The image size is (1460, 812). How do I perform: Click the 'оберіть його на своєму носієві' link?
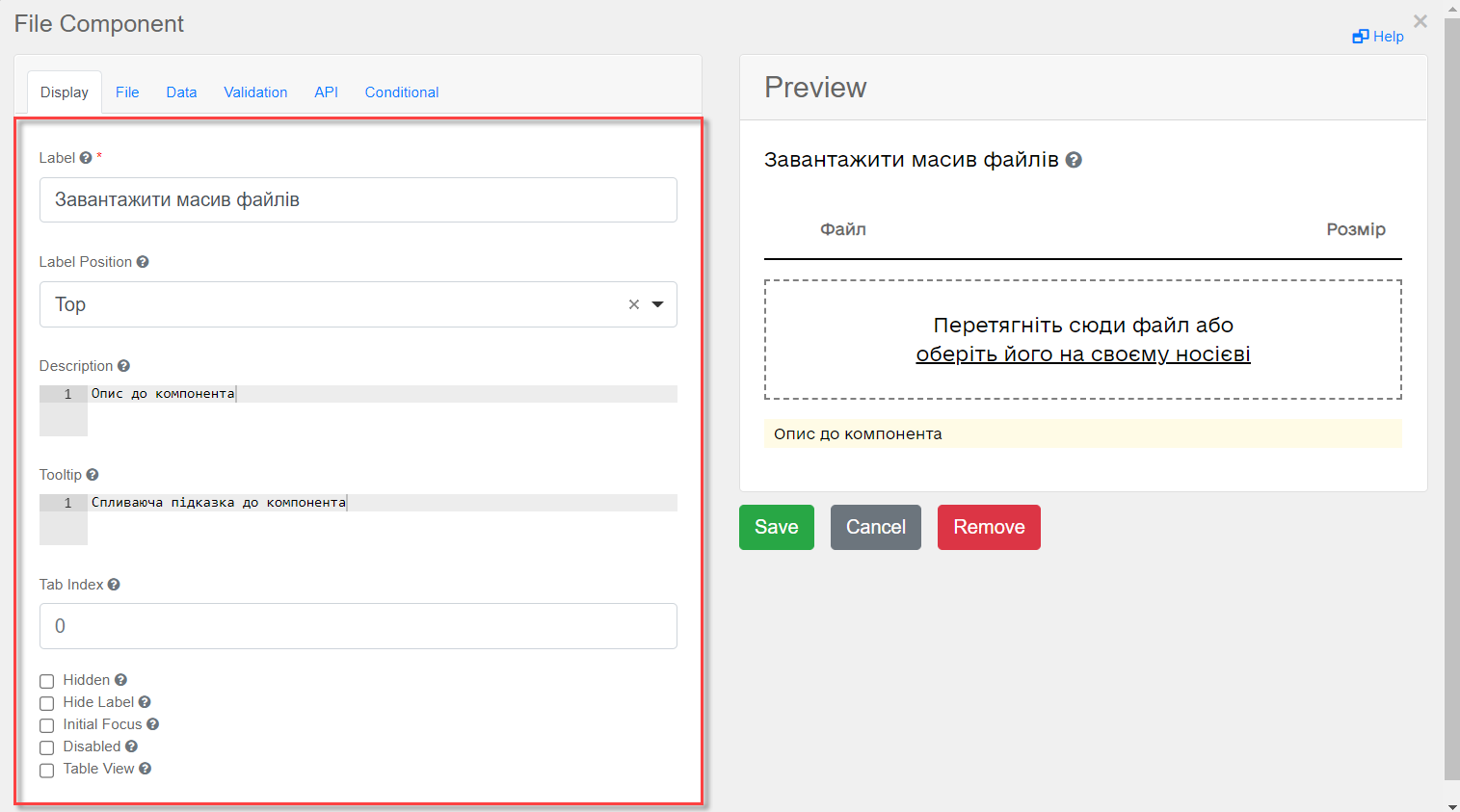pos(1083,354)
